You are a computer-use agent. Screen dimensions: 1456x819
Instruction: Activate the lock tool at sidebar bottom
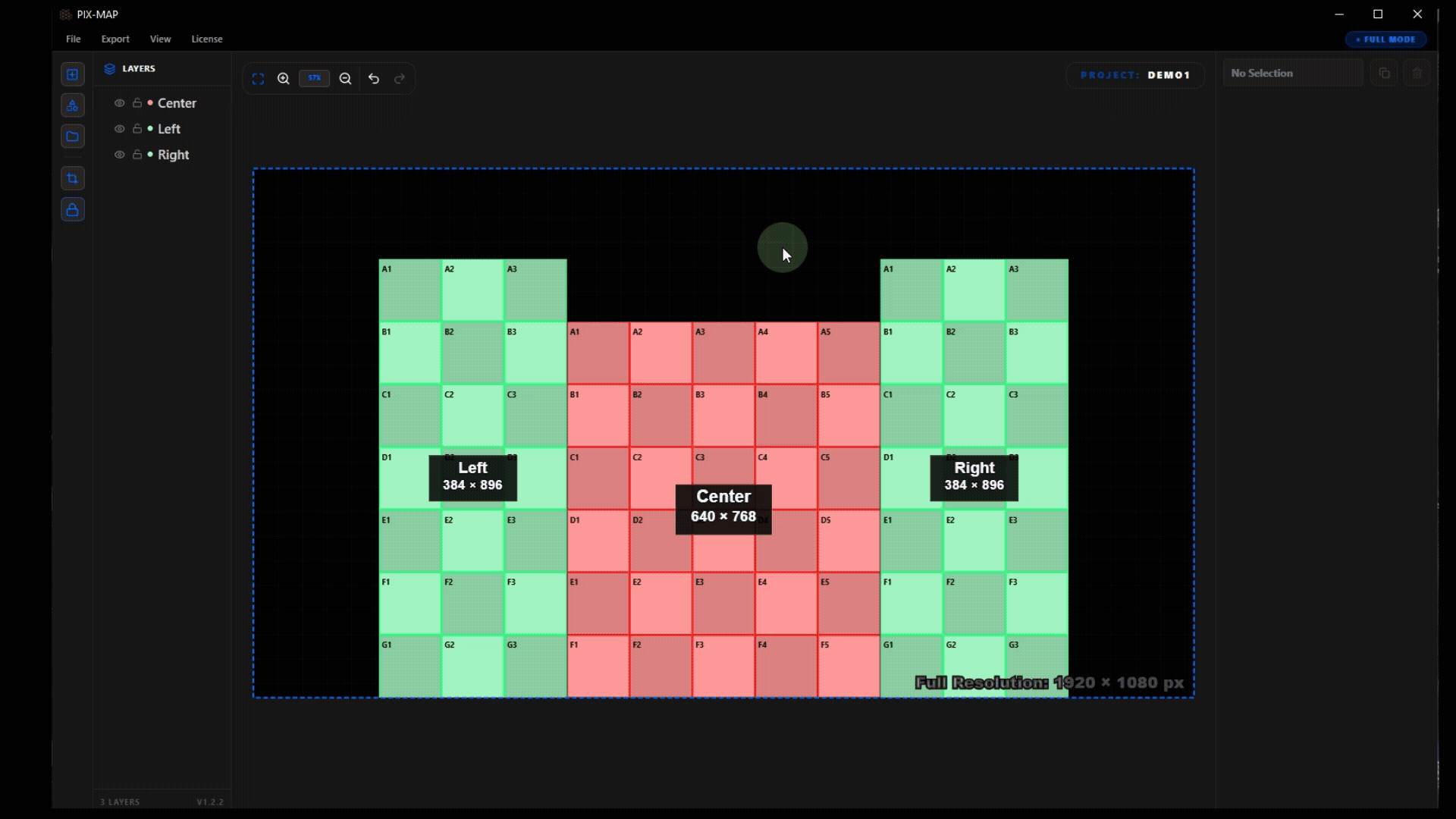pos(72,210)
